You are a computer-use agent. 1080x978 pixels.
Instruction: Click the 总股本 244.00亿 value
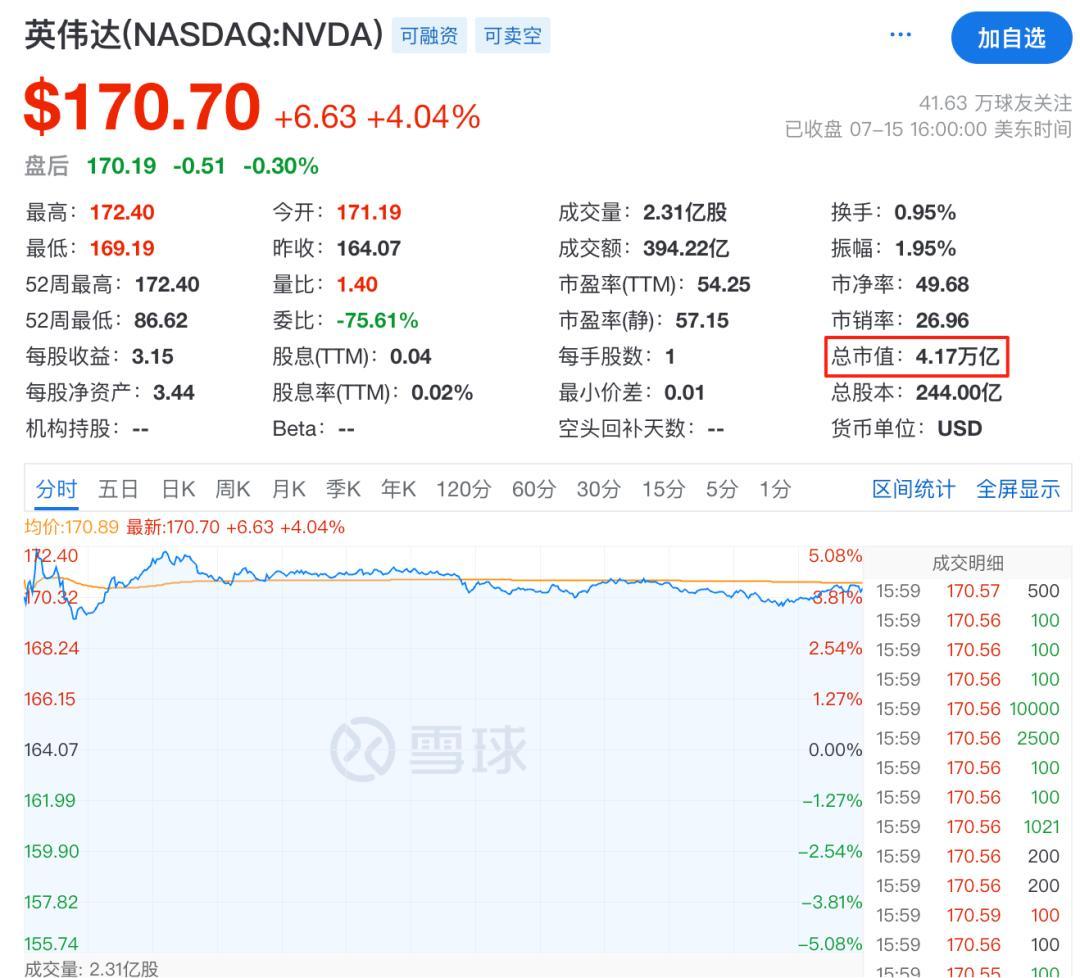(x=959, y=393)
